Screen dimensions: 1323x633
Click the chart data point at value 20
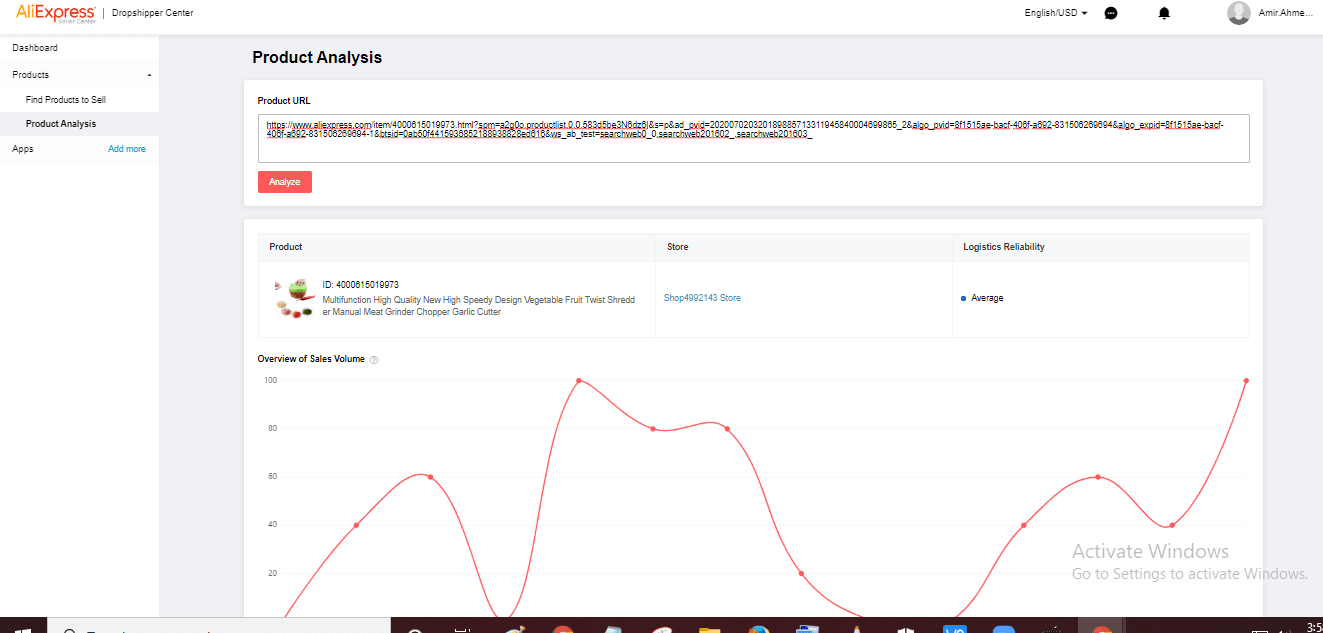[802, 573]
